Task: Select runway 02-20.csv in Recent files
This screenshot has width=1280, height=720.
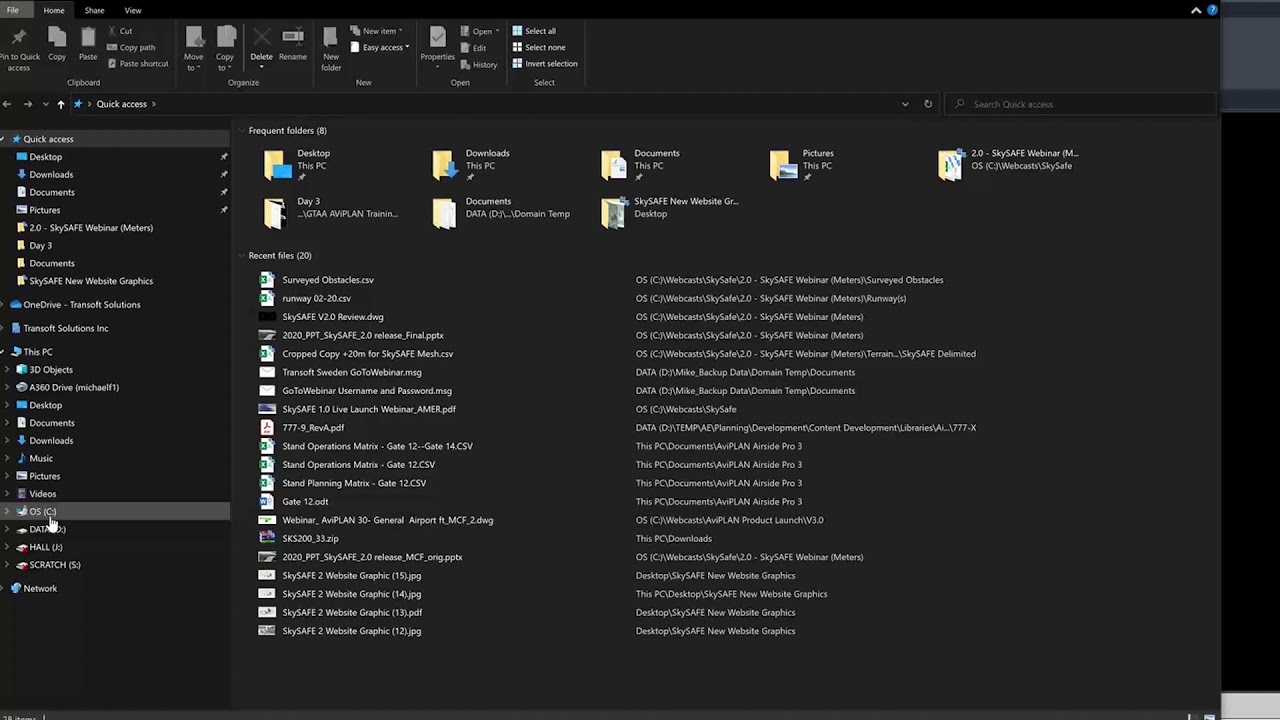Action: [x=316, y=298]
